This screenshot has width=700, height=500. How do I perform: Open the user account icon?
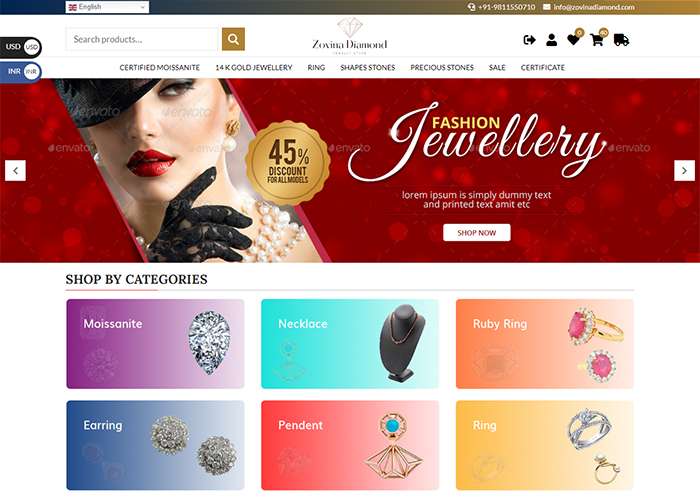point(551,40)
